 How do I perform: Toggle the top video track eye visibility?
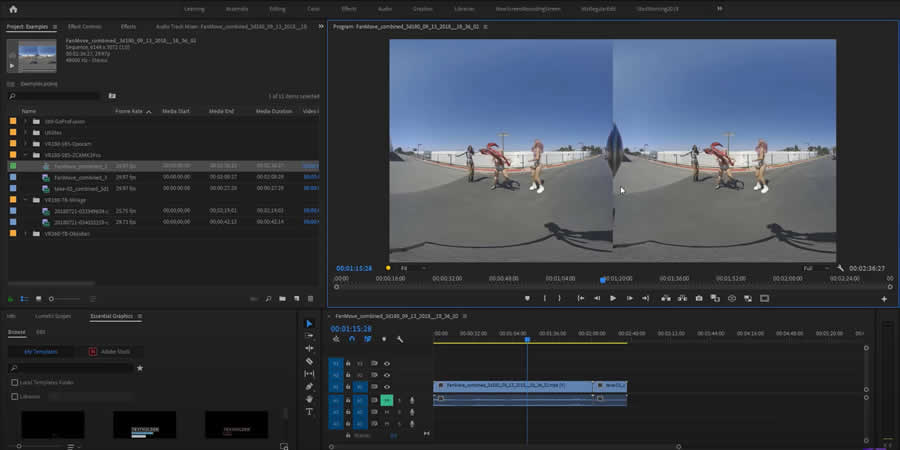pos(387,363)
